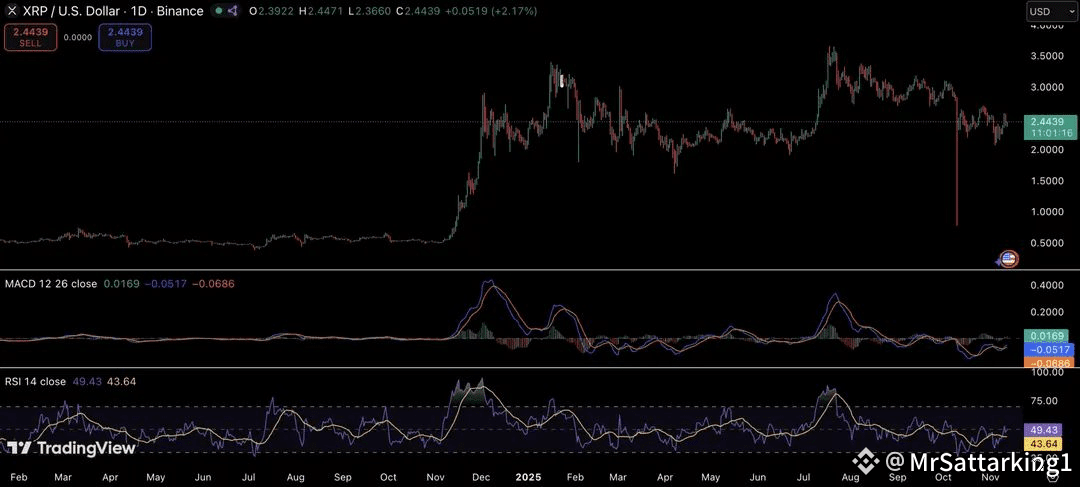Click the 0.2000 MACD axis label
Screen dimensions: 1080x487
1048,311
